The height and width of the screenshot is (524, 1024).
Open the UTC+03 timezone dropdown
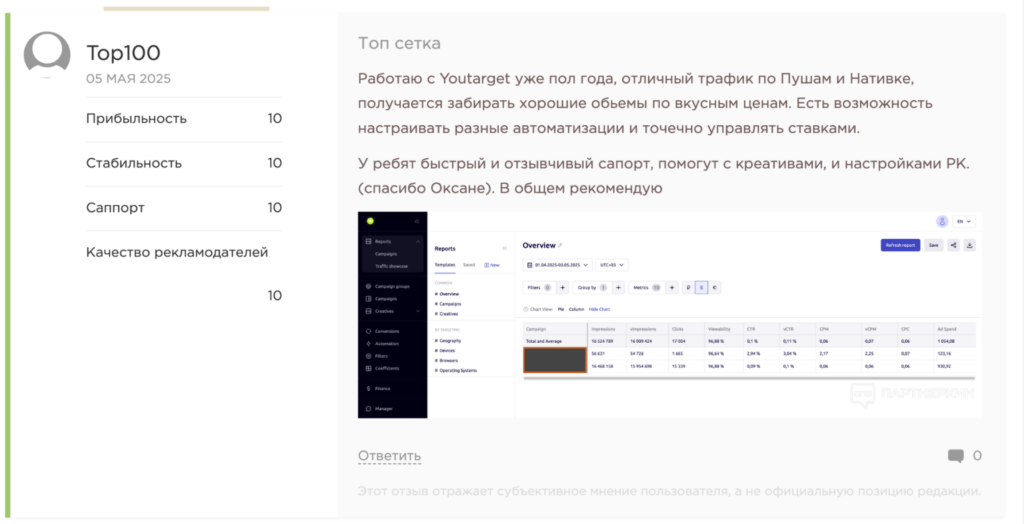click(612, 265)
